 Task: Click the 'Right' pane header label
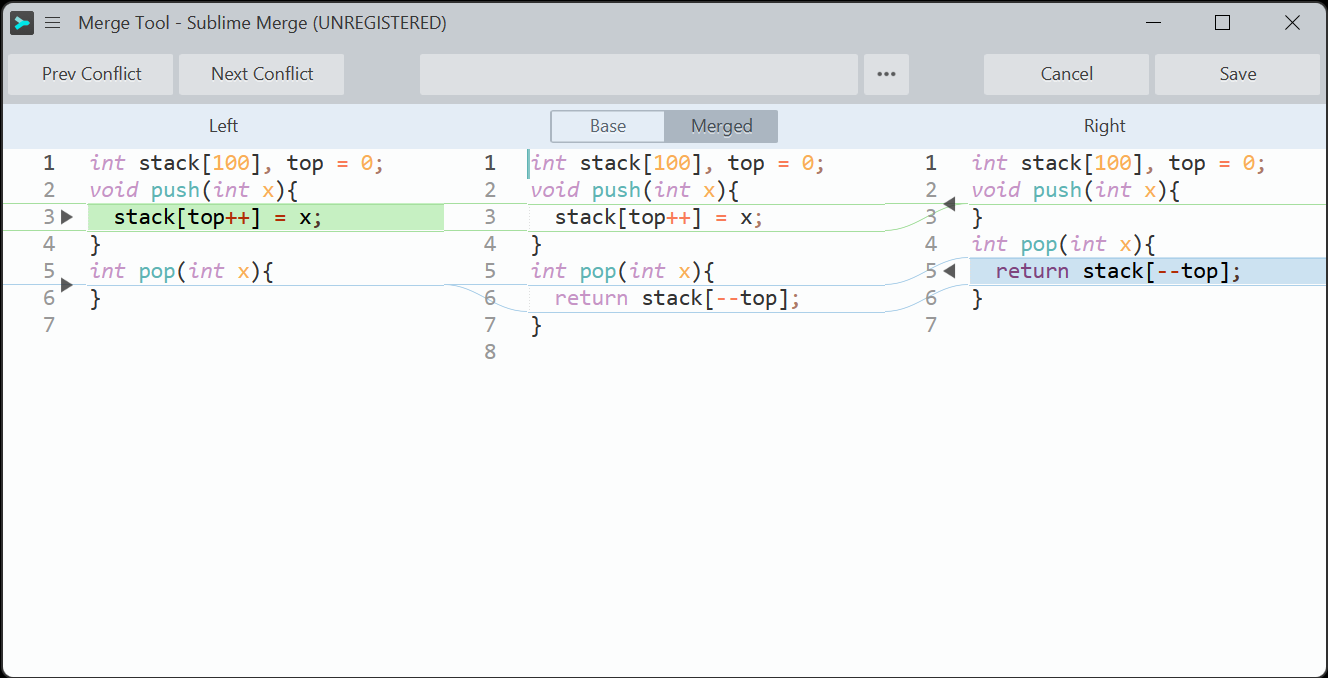(x=1104, y=126)
